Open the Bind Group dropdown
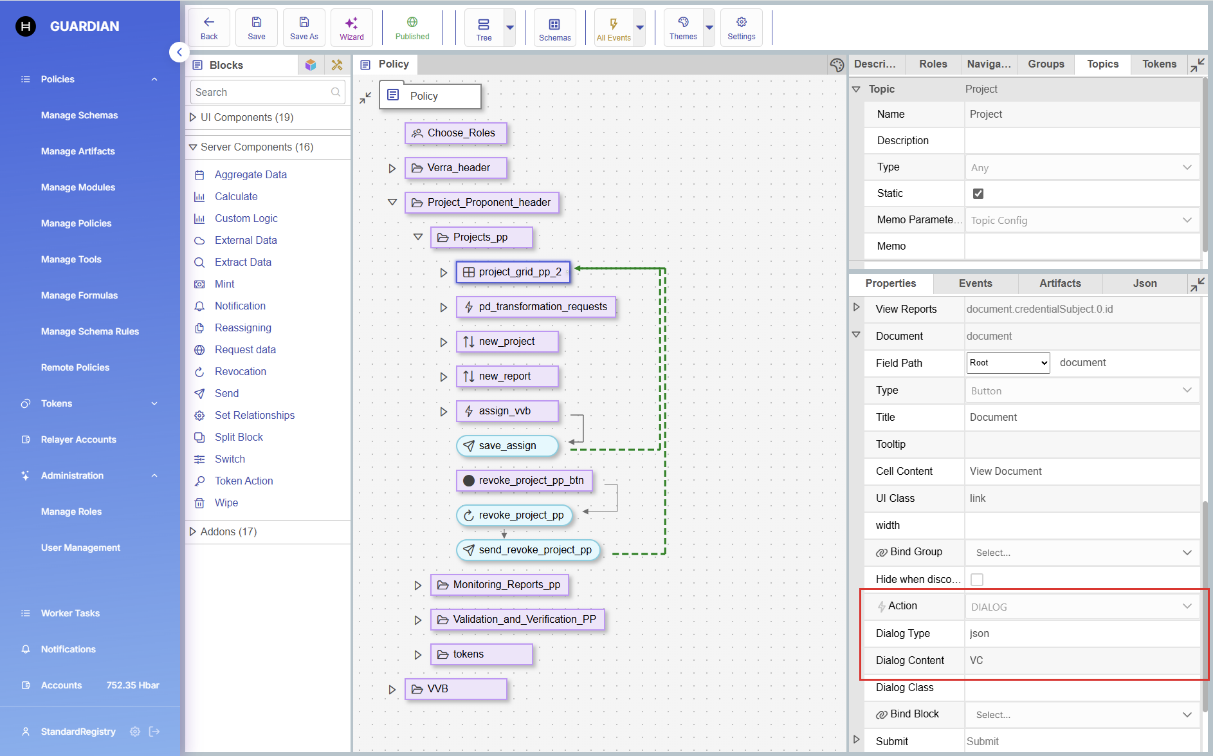Viewport: 1213px width, 756px height. pyautogui.click(x=1082, y=552)
